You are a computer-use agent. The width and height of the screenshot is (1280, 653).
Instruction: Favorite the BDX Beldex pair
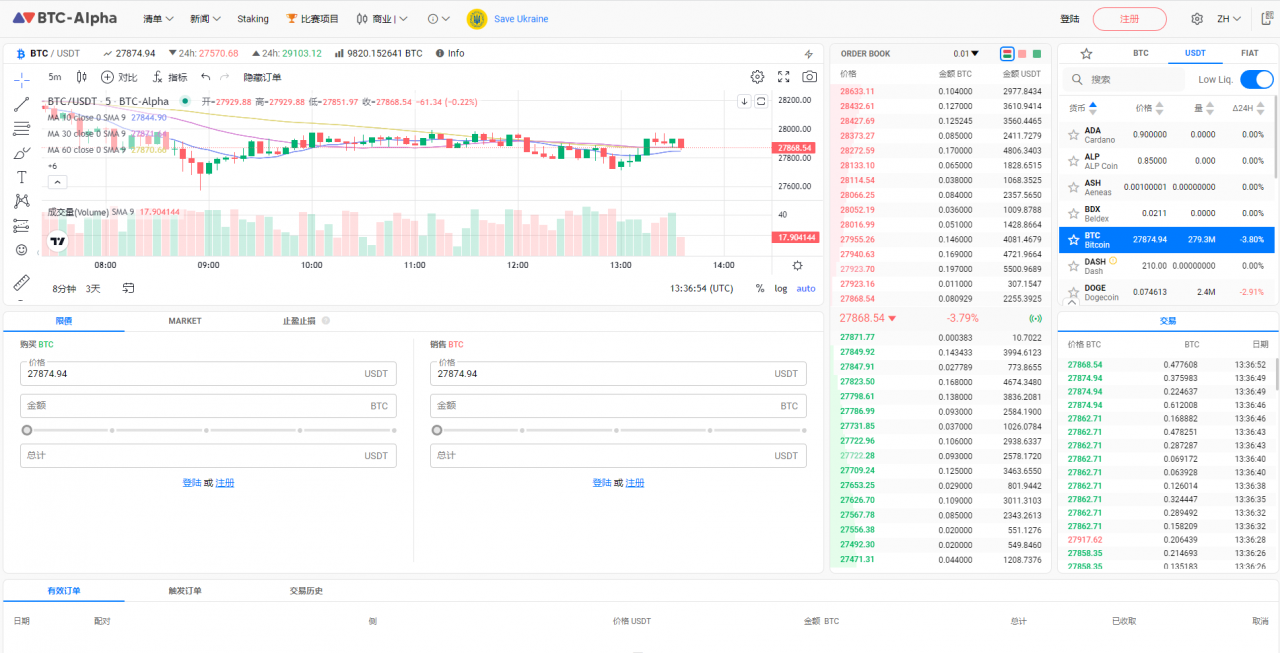click(x=1073, y=213)
